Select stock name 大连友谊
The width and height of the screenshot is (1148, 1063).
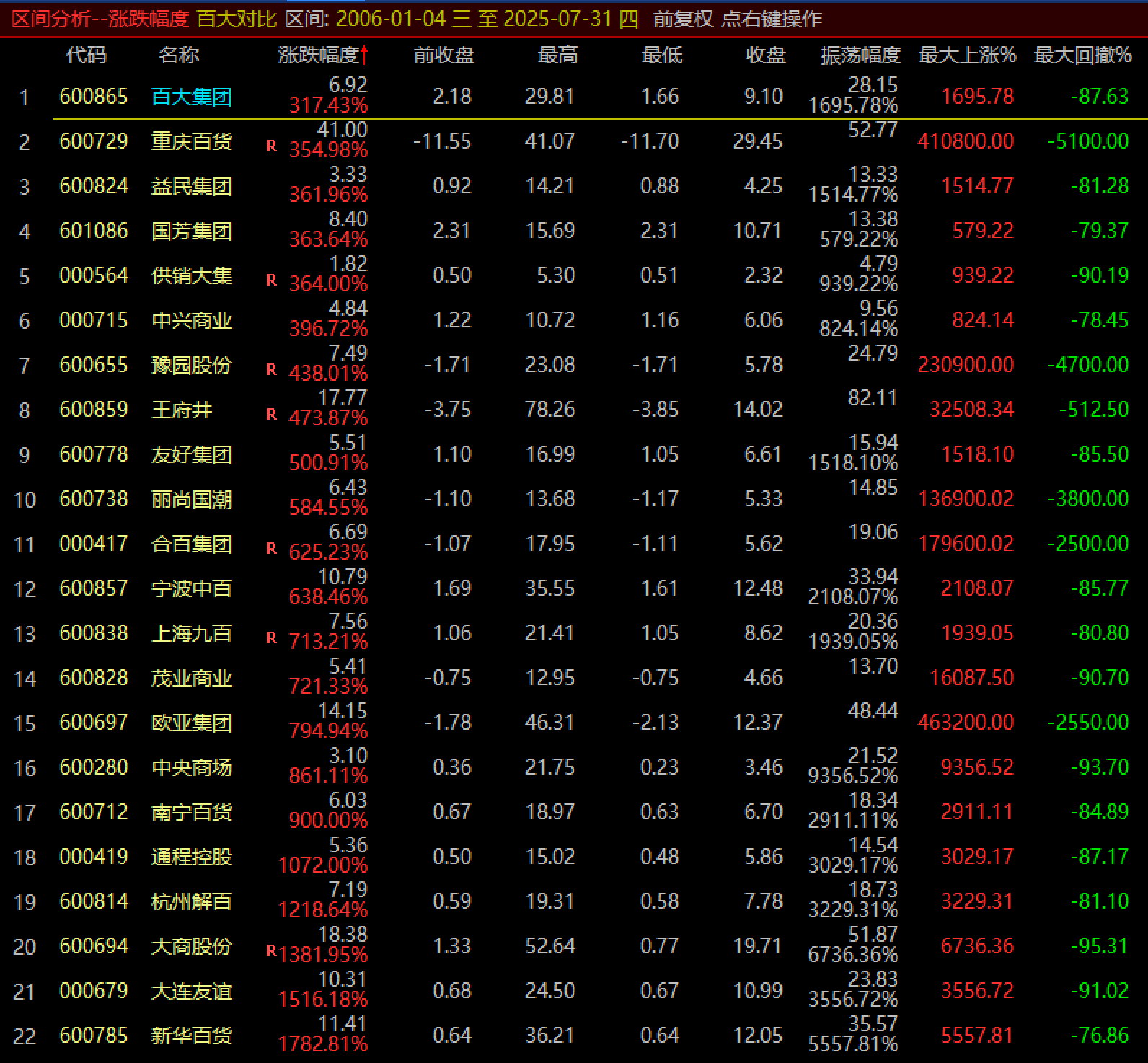pos(192,991)
